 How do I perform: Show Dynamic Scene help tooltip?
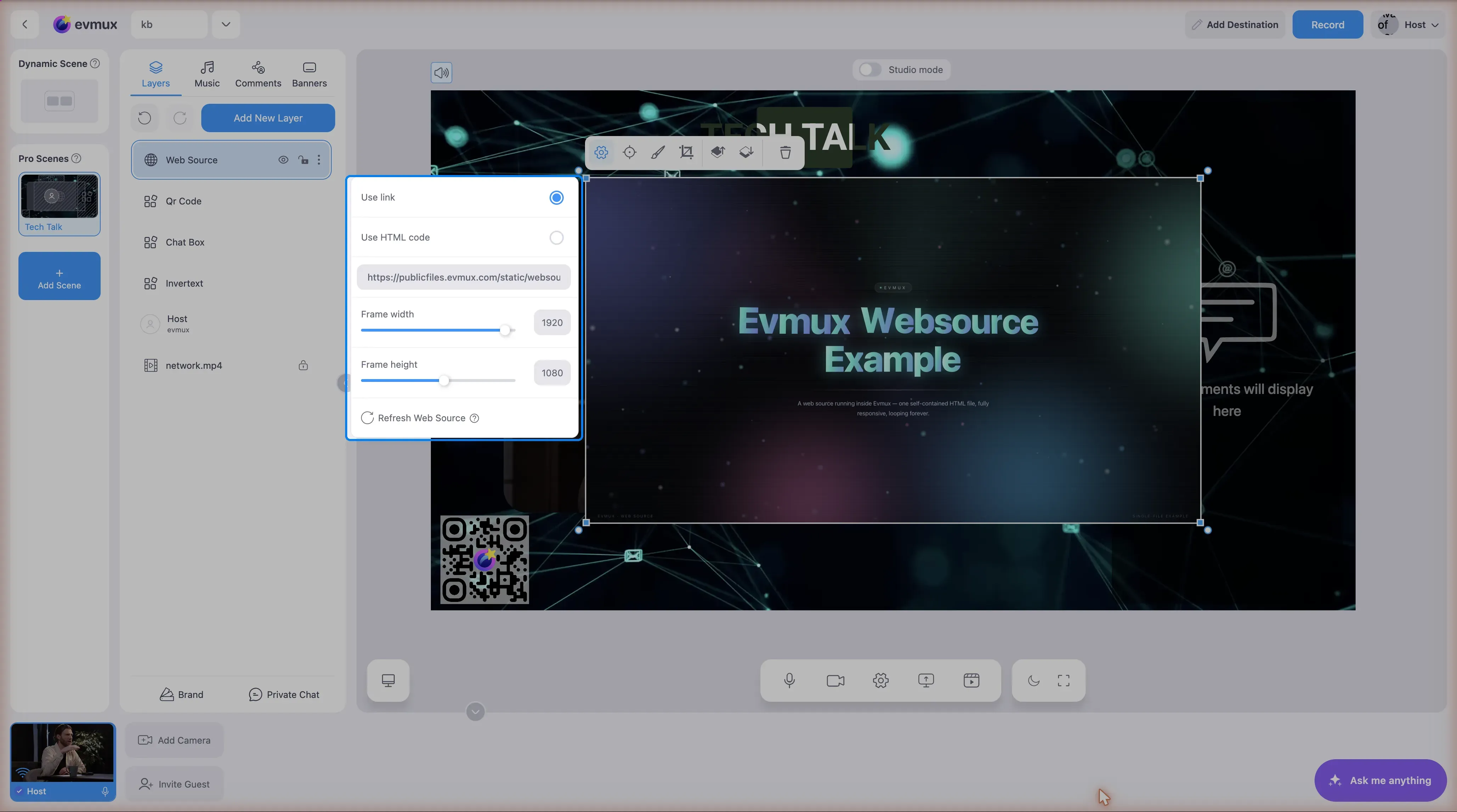coord(95,63)
